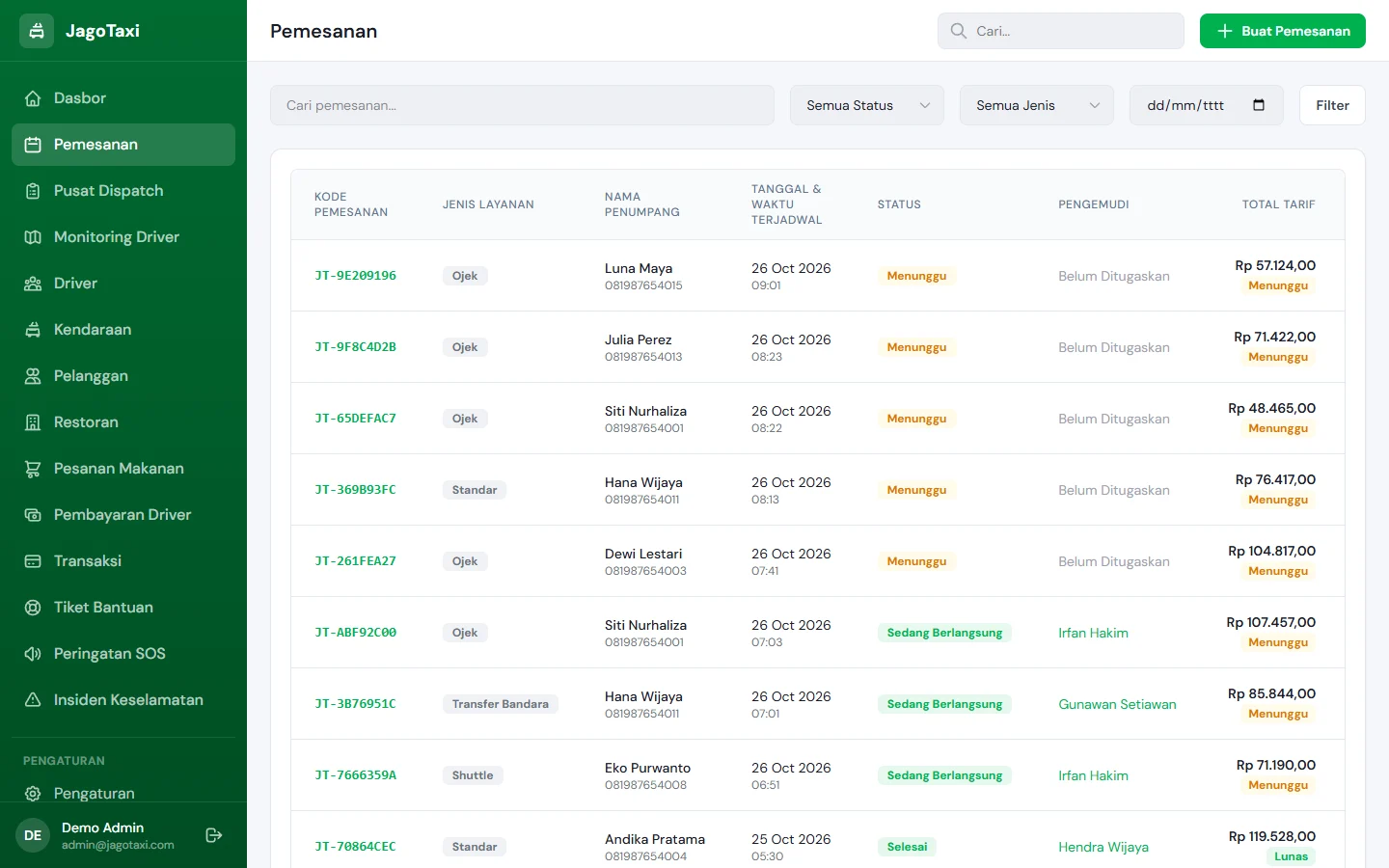Click booking code JT-3B76951C
Screen dimensions: 1389x868
(x=355, y=704)
